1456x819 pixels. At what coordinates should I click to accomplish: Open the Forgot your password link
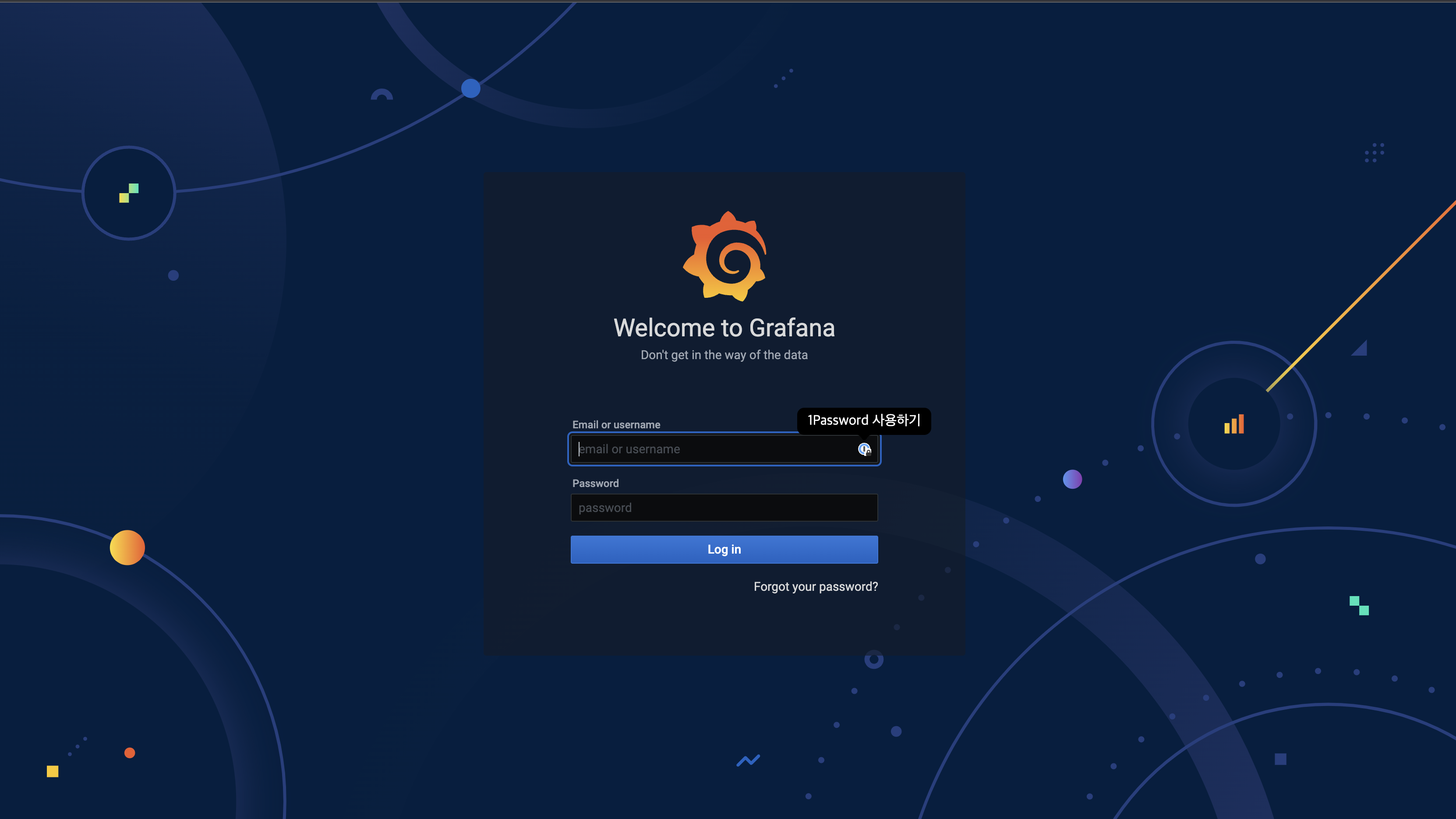coord(816,587)
